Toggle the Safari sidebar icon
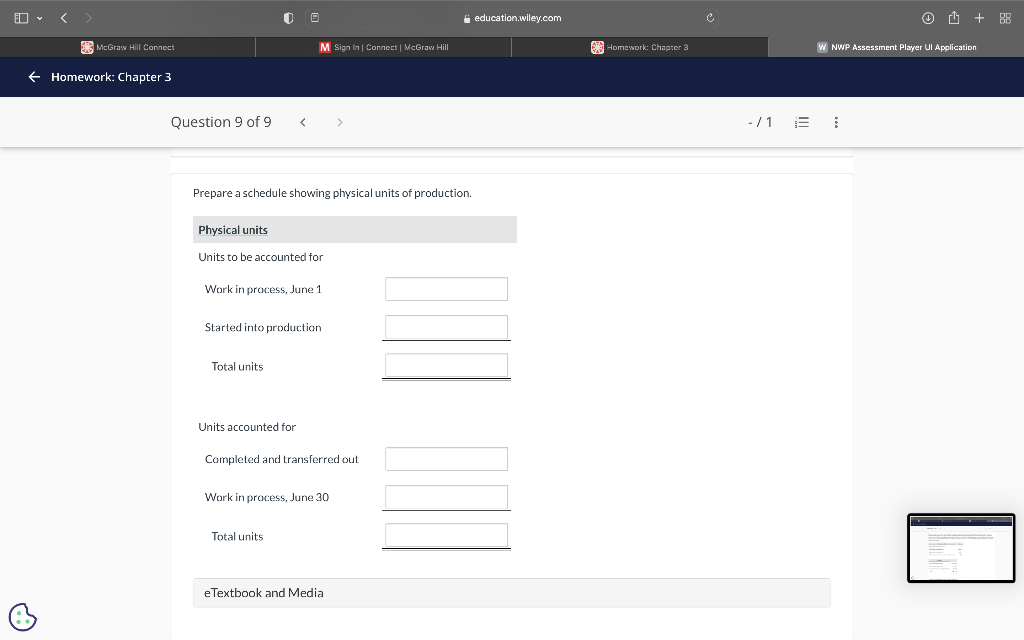This screenshot has width=1024, height=640. pyautogui.click(x=21, y=18)
